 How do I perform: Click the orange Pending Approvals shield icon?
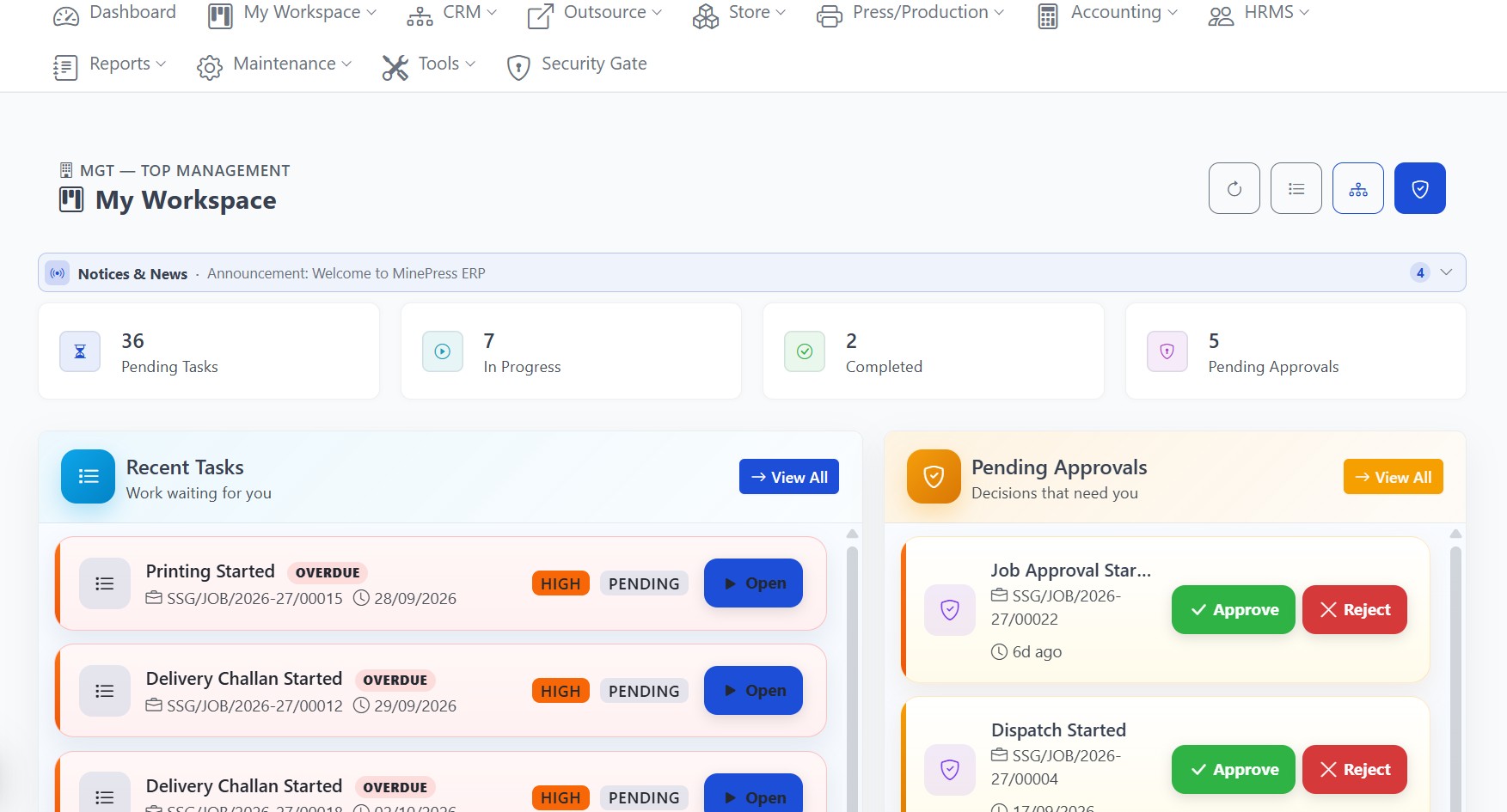tap(934, 476)
